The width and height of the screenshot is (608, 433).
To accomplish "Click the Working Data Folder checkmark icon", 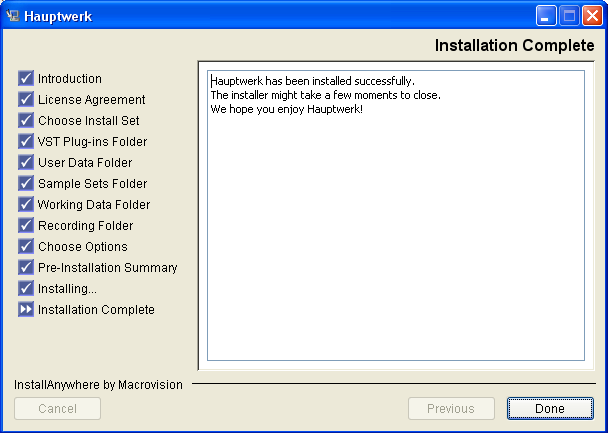I will pyautogui.click(x=26, y=204).
